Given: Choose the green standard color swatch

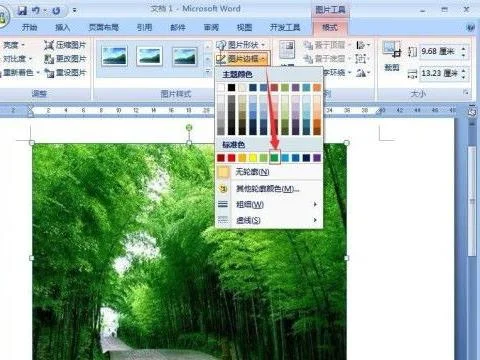Looking at the screenshot, I should coord(274,158).
